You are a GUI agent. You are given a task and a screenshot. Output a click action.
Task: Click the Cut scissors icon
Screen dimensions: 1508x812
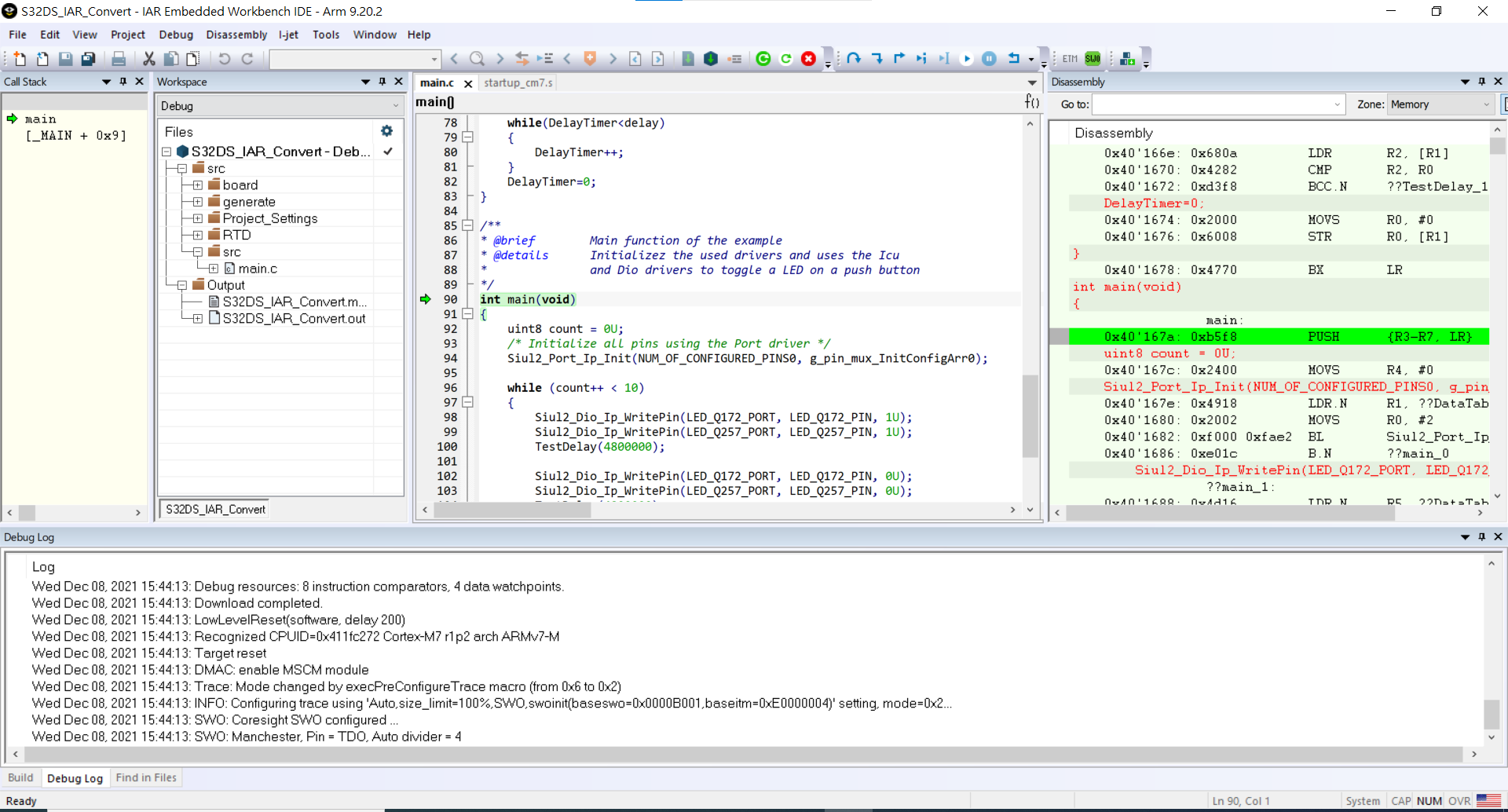click(148, 59)
